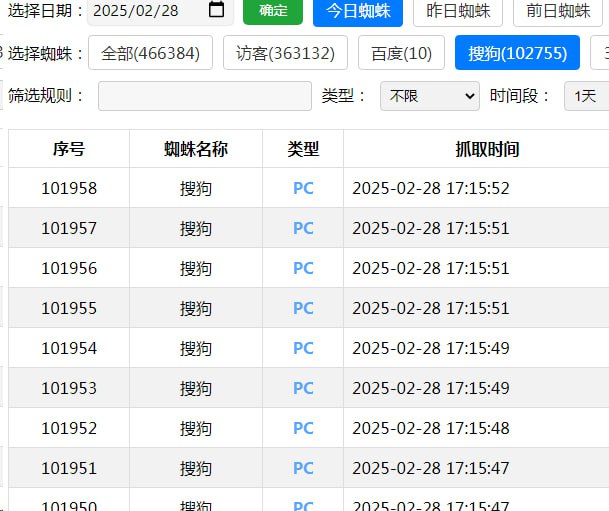Select the 今日蜘蛛 button
Image resolution: width=609 pixels, height=511 pixels.
(358, 12)
